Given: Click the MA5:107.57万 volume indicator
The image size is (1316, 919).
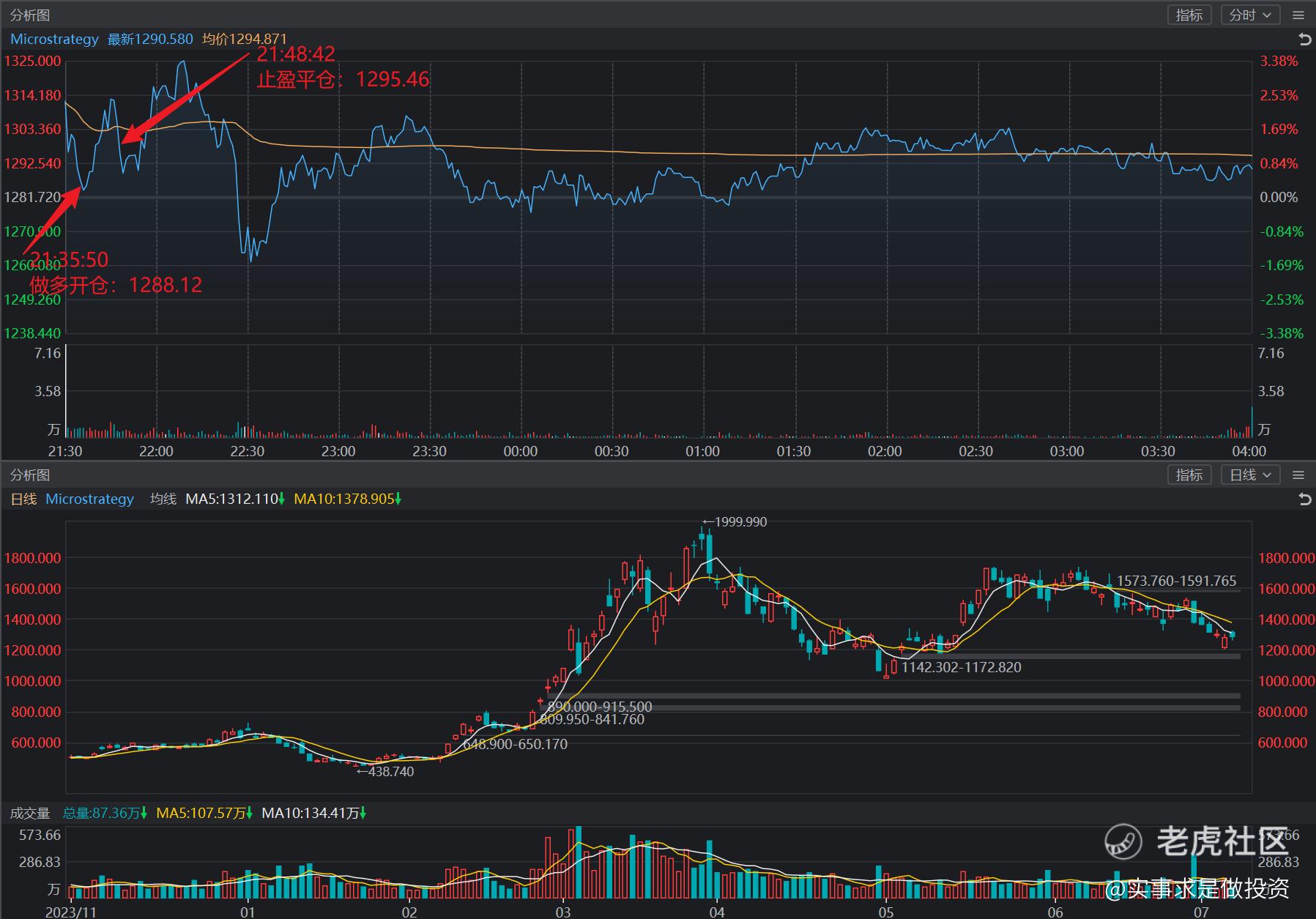Looking at the screenshot, I should click(x=205, y=813).
